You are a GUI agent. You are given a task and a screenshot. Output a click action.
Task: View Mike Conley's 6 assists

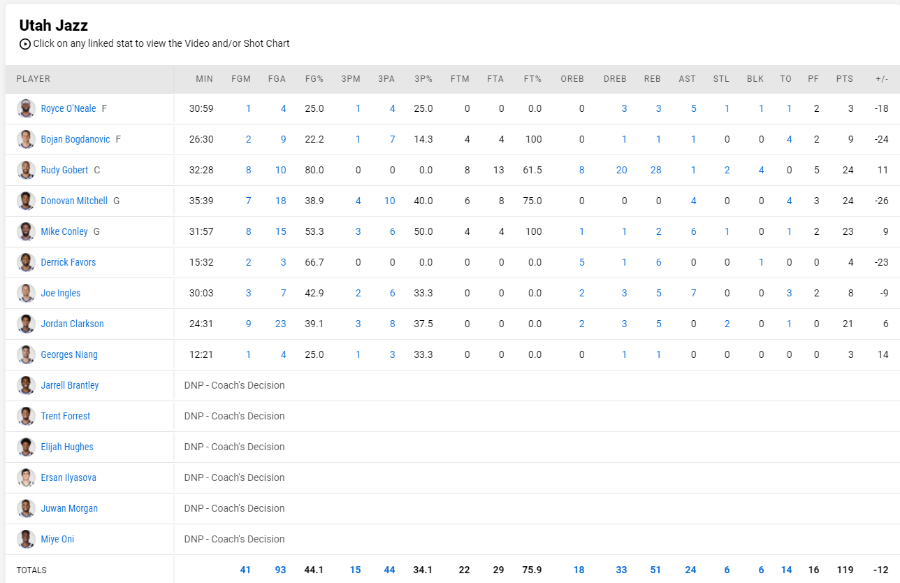693,231
